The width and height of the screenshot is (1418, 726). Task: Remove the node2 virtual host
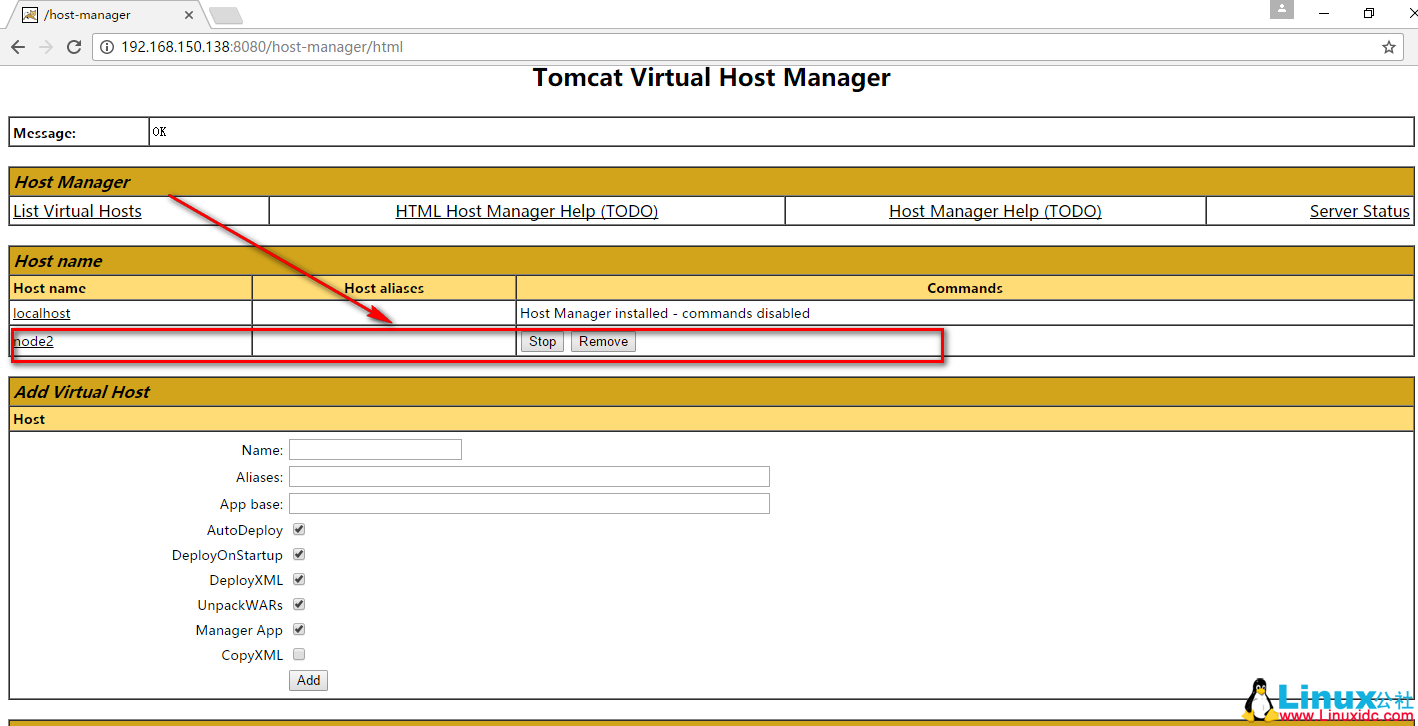[603, 342]
